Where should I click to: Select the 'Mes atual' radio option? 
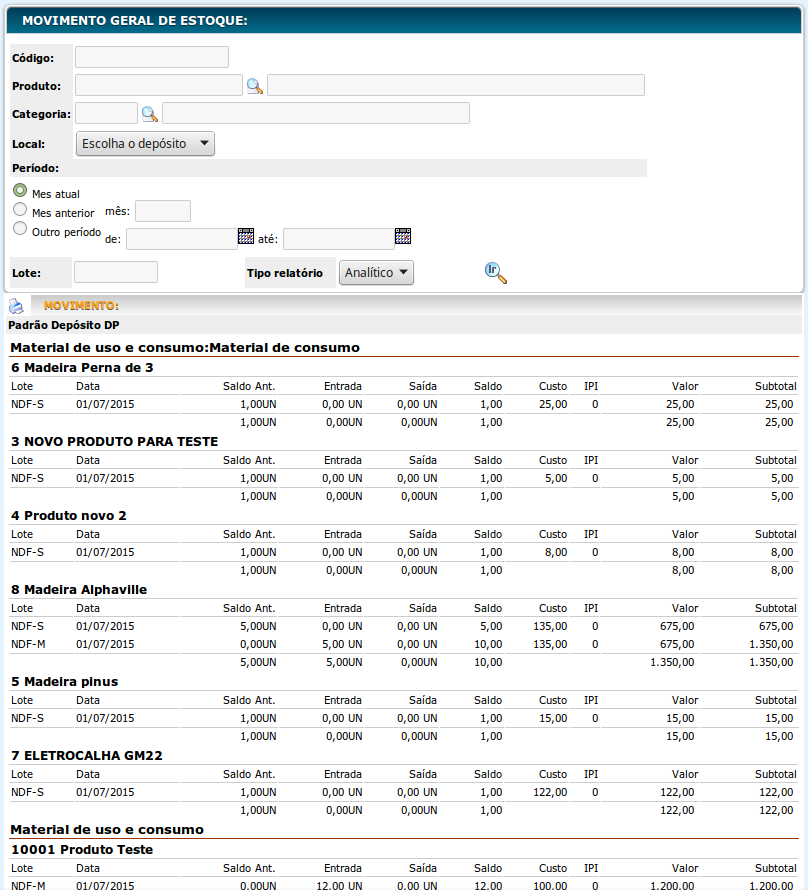click(x=20, y=190)
